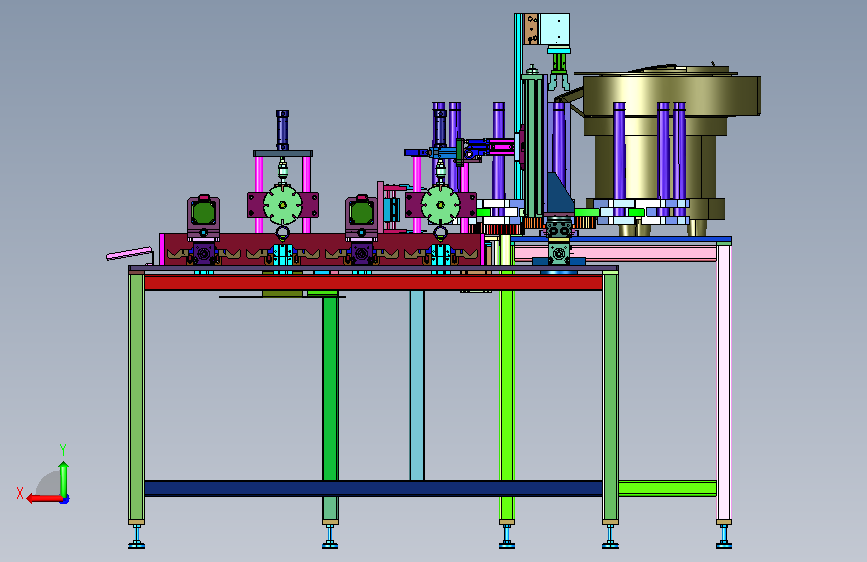Pick the light blue center support leg
Screen dimensions: 867x562
pos(417,385)
